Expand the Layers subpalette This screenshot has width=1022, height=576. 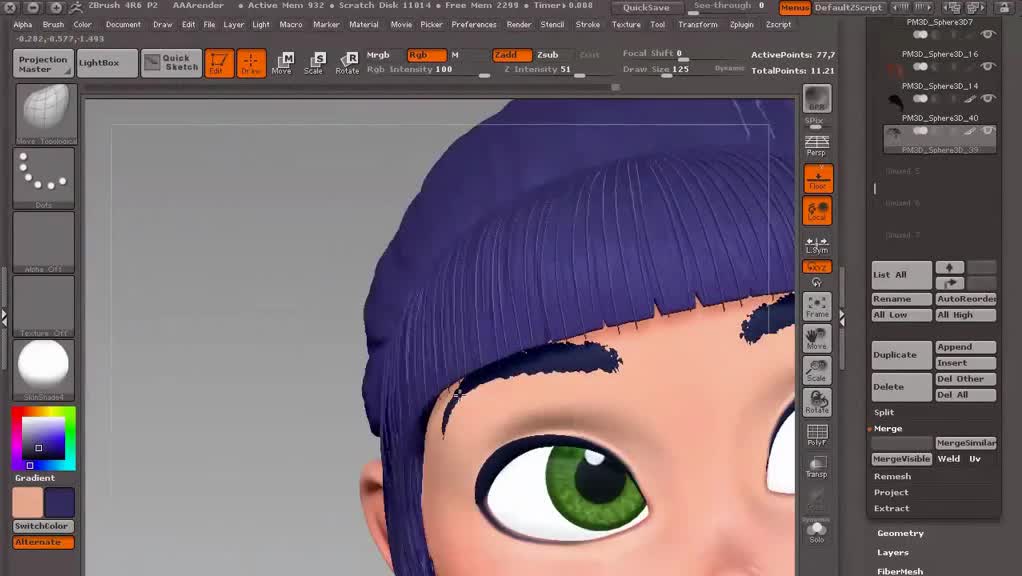pos(892,553)
